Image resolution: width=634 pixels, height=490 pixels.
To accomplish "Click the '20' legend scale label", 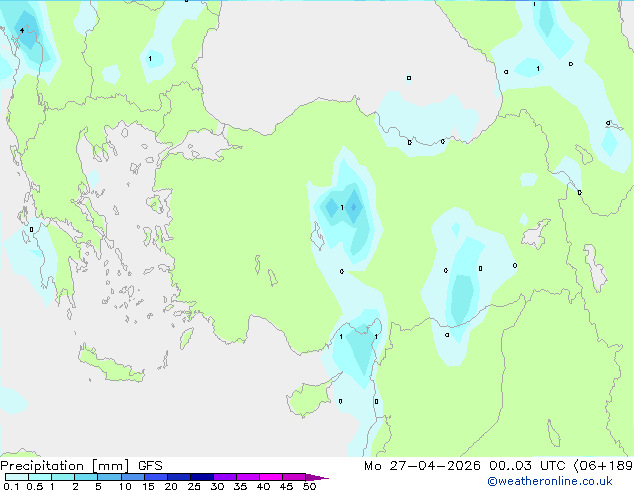I will pyautogui.click(x=171, y=486).
